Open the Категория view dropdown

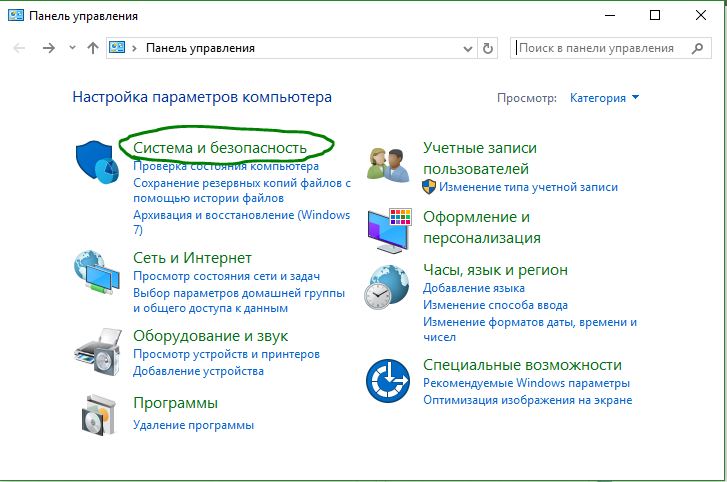click(604, 98)
